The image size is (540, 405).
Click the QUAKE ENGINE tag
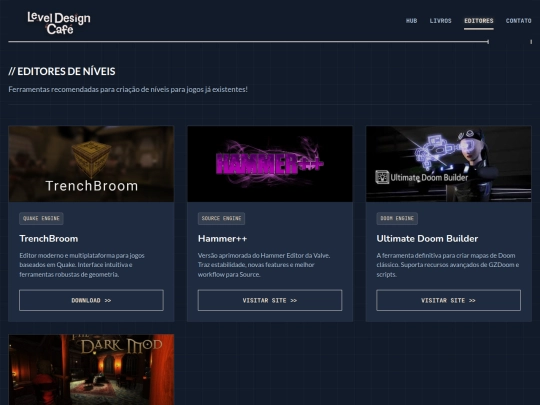pos(41,218)
